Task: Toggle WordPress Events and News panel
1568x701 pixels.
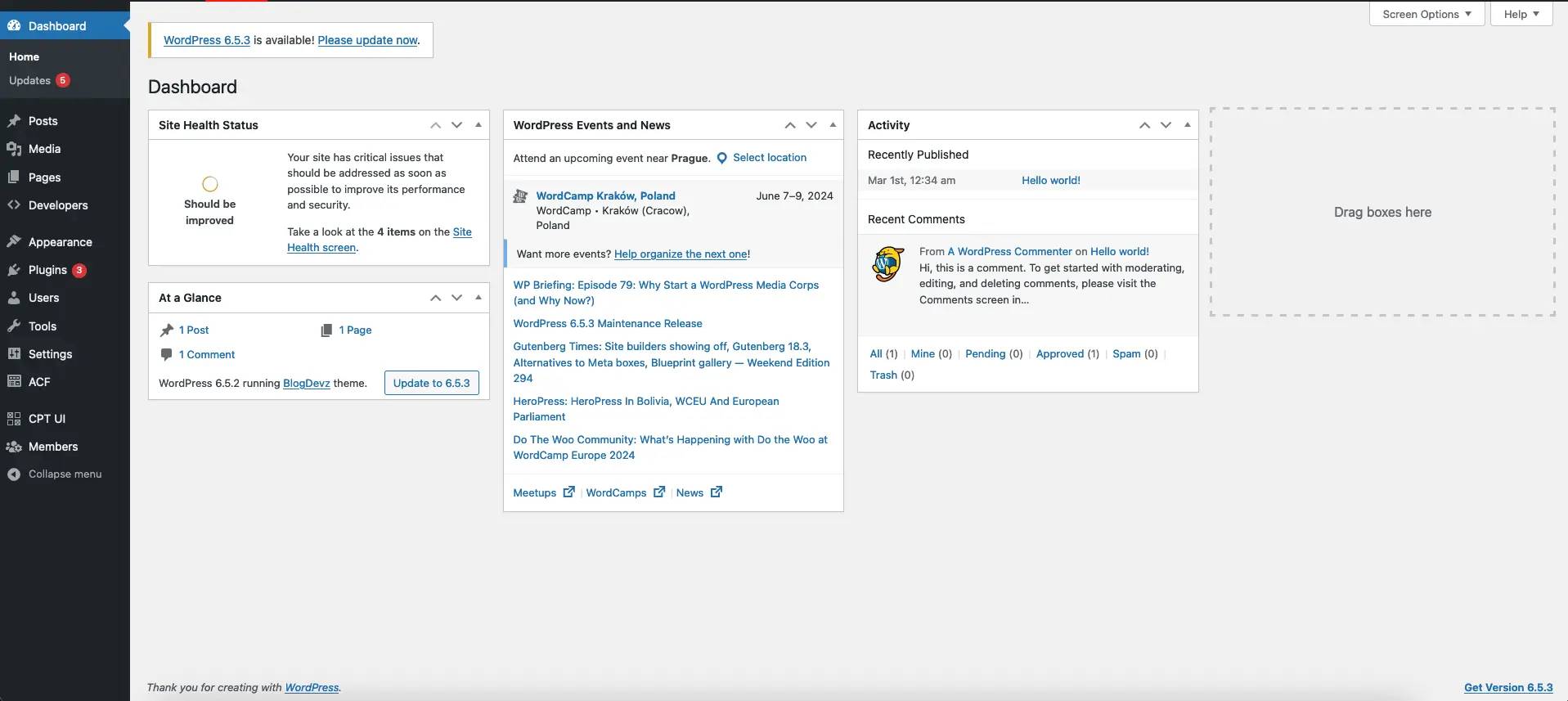Action: coord(833,125)
